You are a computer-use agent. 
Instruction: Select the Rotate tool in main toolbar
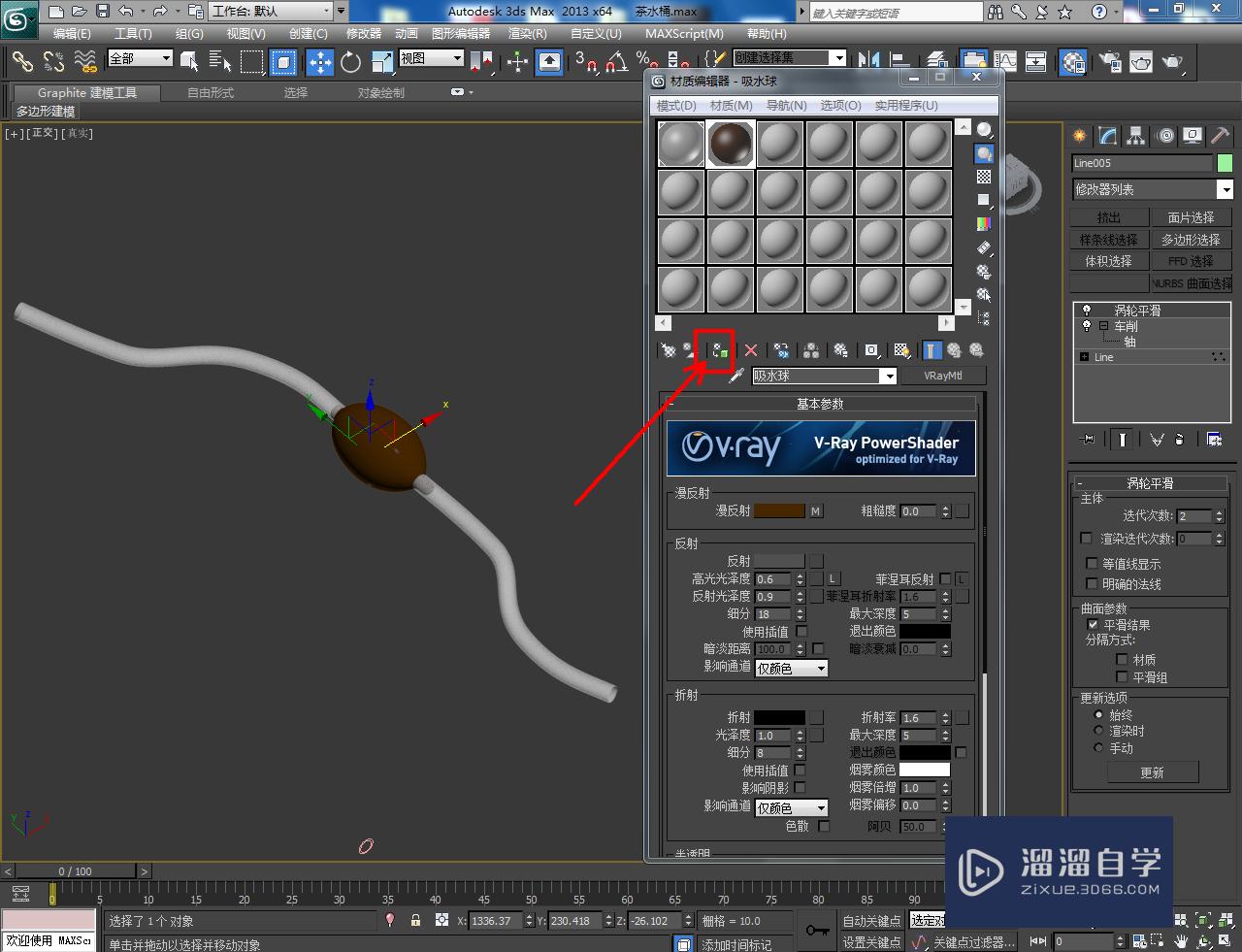tap(350, 62)
